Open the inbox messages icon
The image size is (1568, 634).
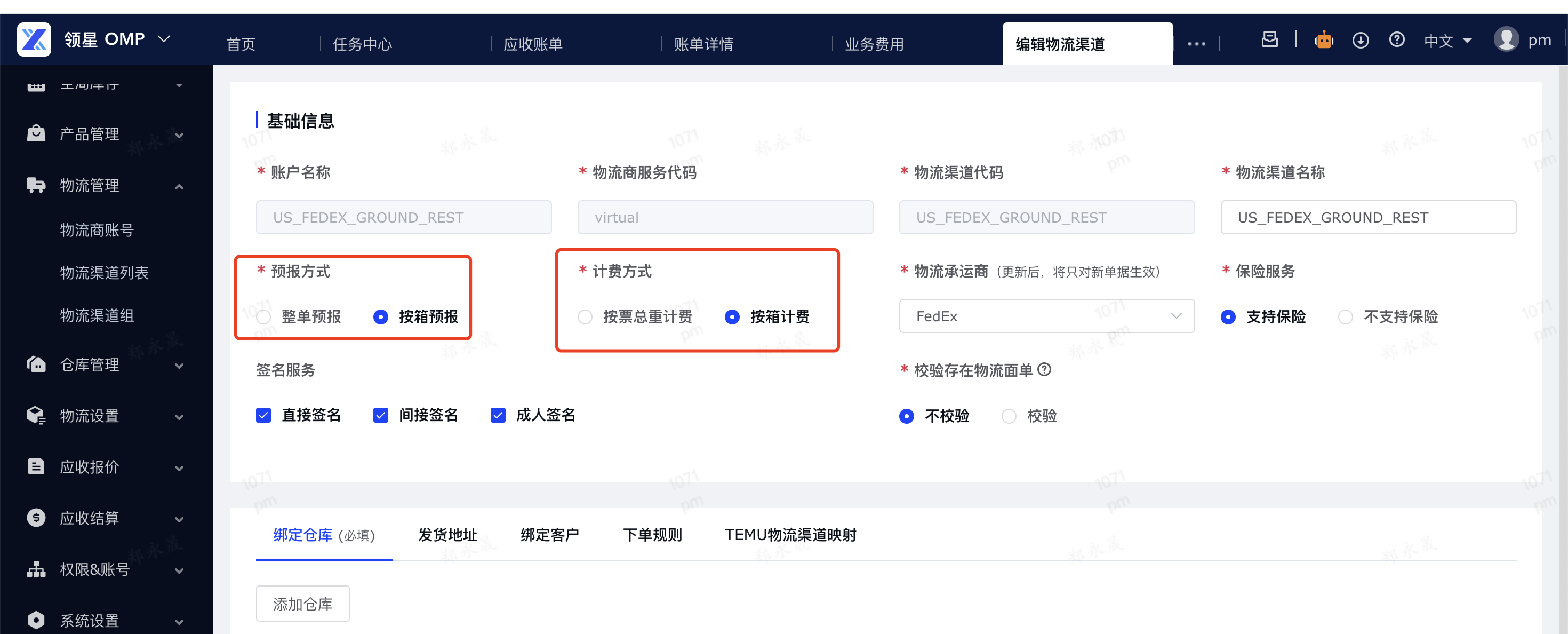pos(1270,39)
